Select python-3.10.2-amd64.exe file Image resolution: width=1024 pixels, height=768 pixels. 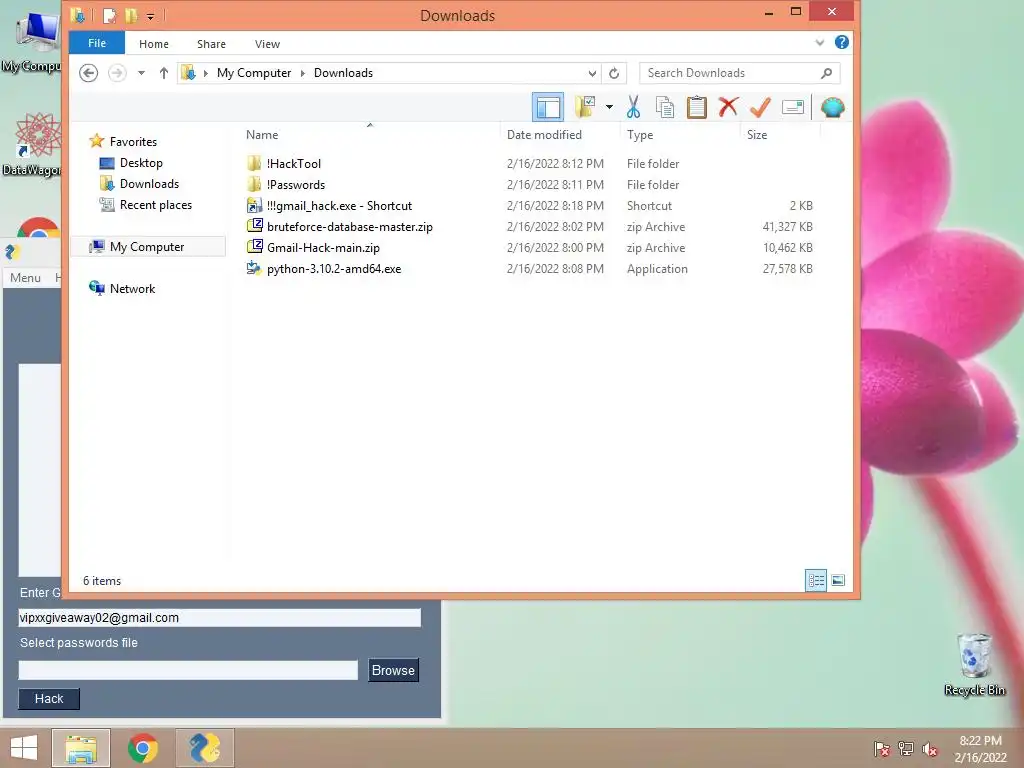334,268
